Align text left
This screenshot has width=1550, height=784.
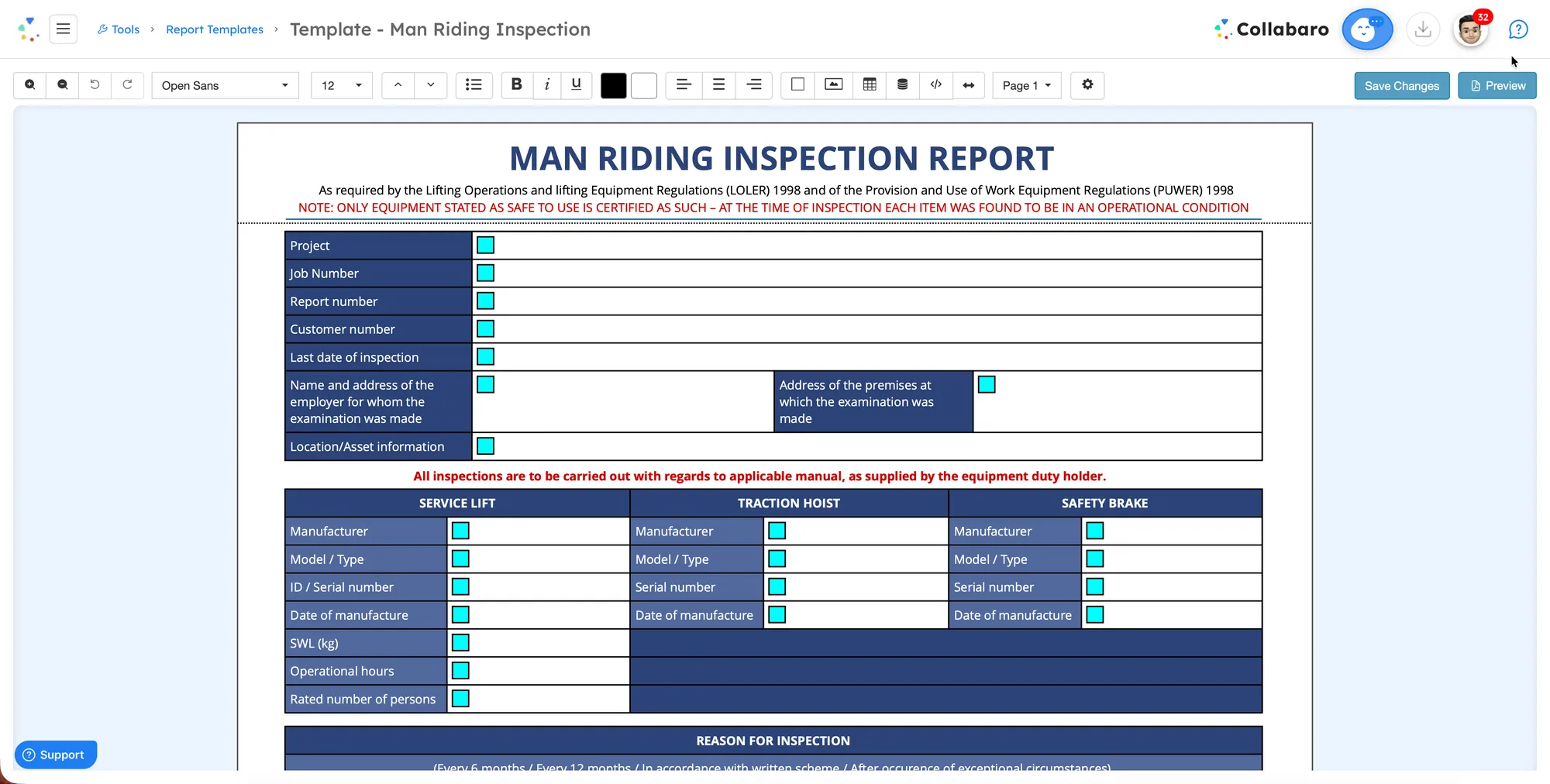tap(684, 85)
